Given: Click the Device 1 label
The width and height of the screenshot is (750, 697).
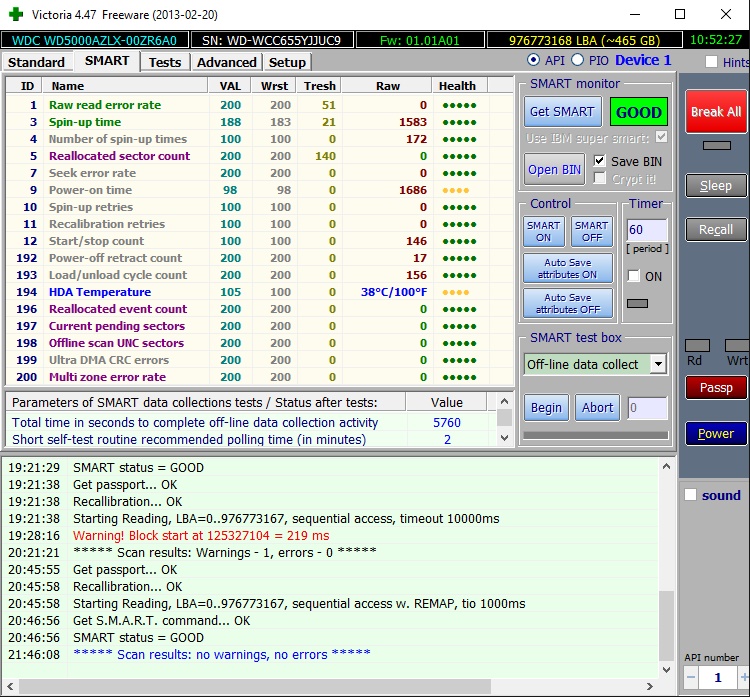Looking at the screenshot, I should click(x=643, y=60).
